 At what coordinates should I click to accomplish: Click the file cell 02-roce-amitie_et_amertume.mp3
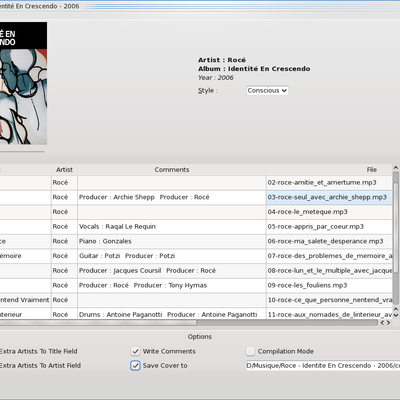coord(329,183)
